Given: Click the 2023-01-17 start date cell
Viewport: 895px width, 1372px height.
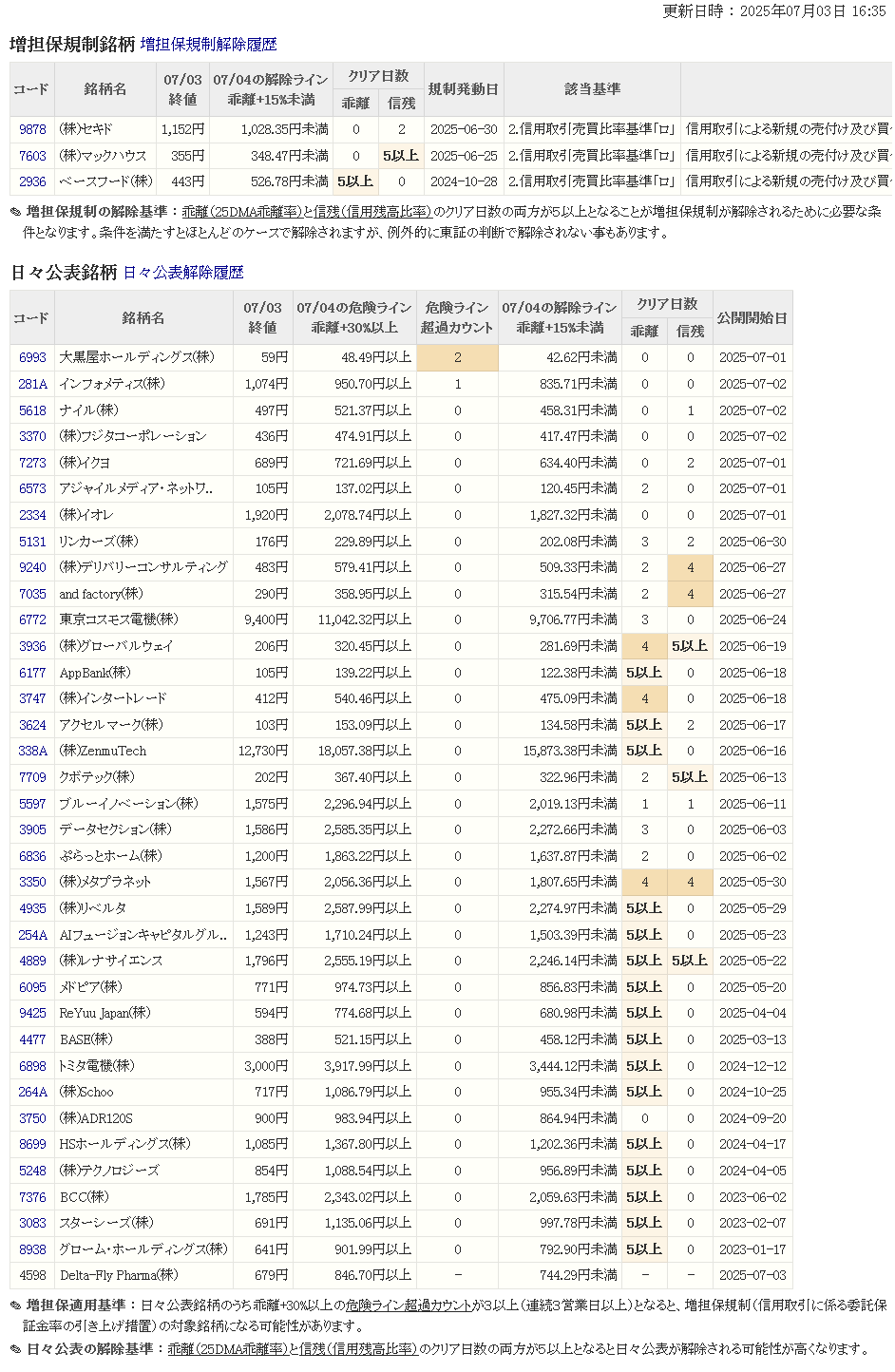Looking at the screenshot, I should (x=752, y=1249).
